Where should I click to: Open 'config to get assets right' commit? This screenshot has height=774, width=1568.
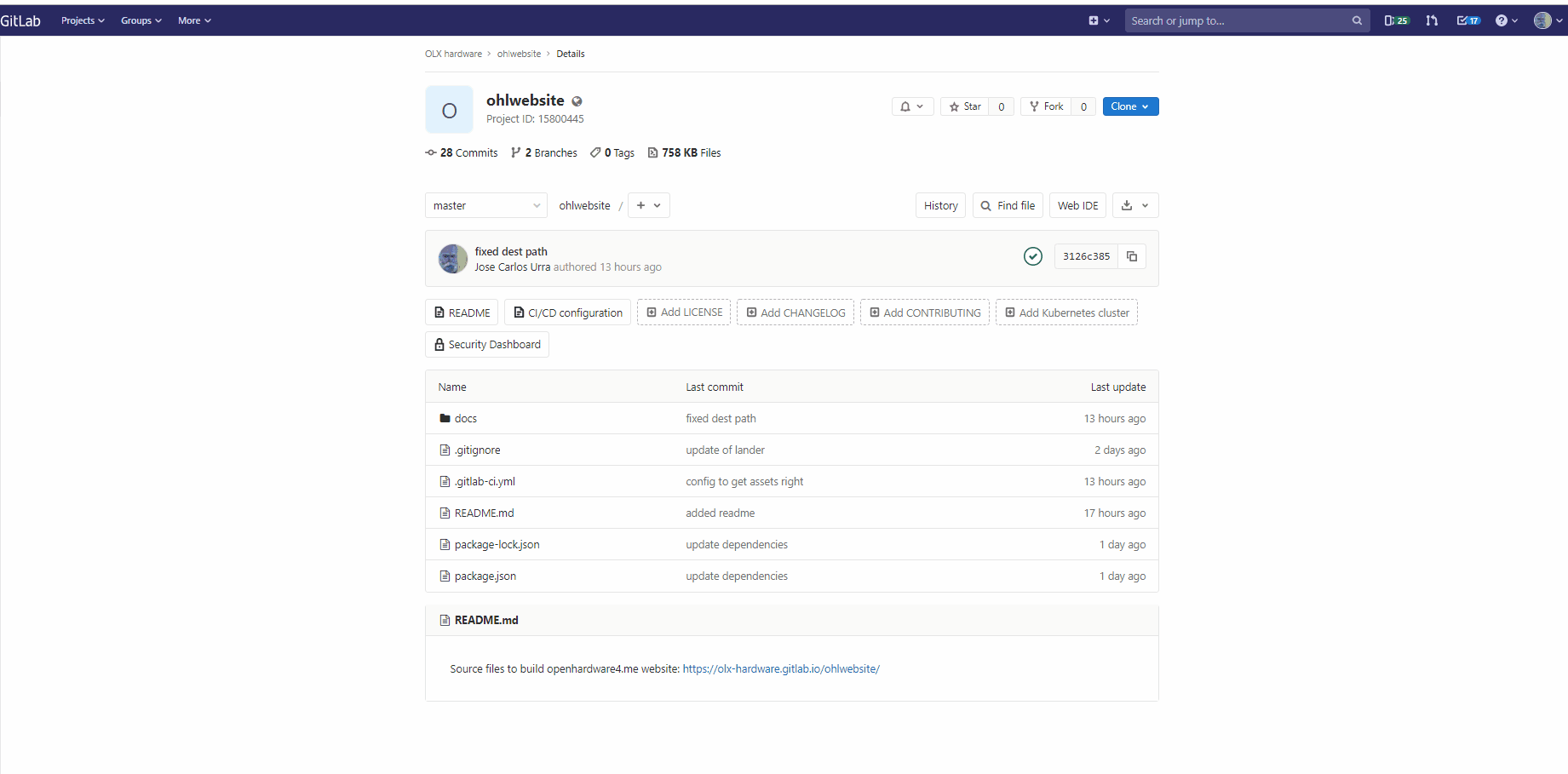[744, 482]
